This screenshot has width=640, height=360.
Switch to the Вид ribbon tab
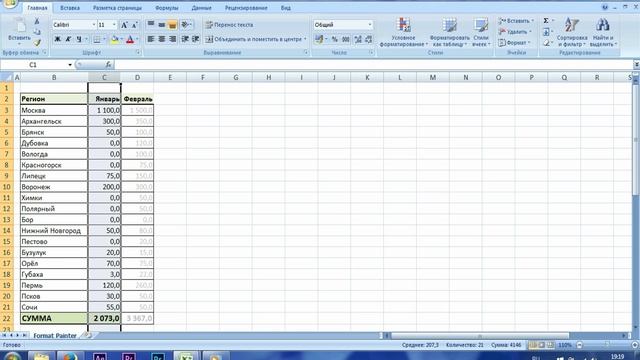coord(286,8)
